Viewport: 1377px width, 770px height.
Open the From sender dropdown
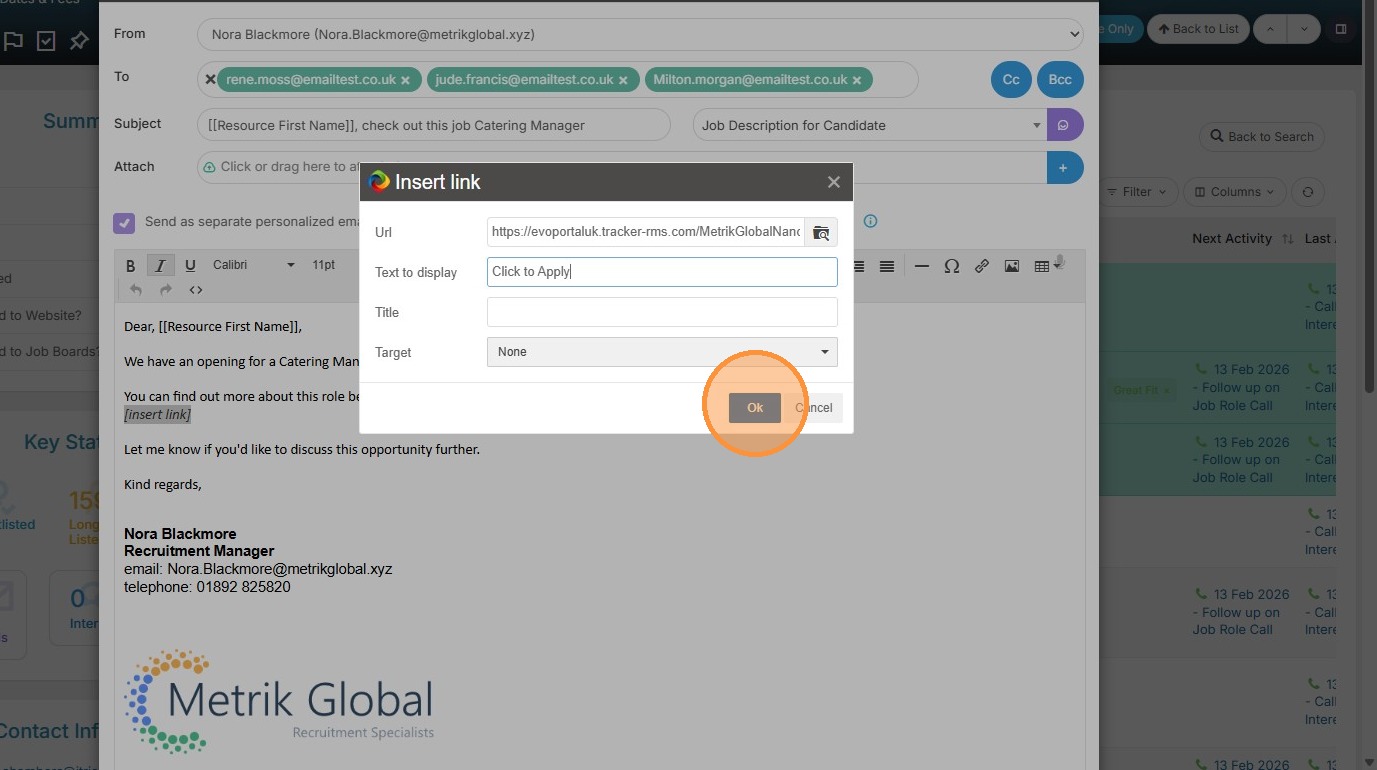(640, 34)
